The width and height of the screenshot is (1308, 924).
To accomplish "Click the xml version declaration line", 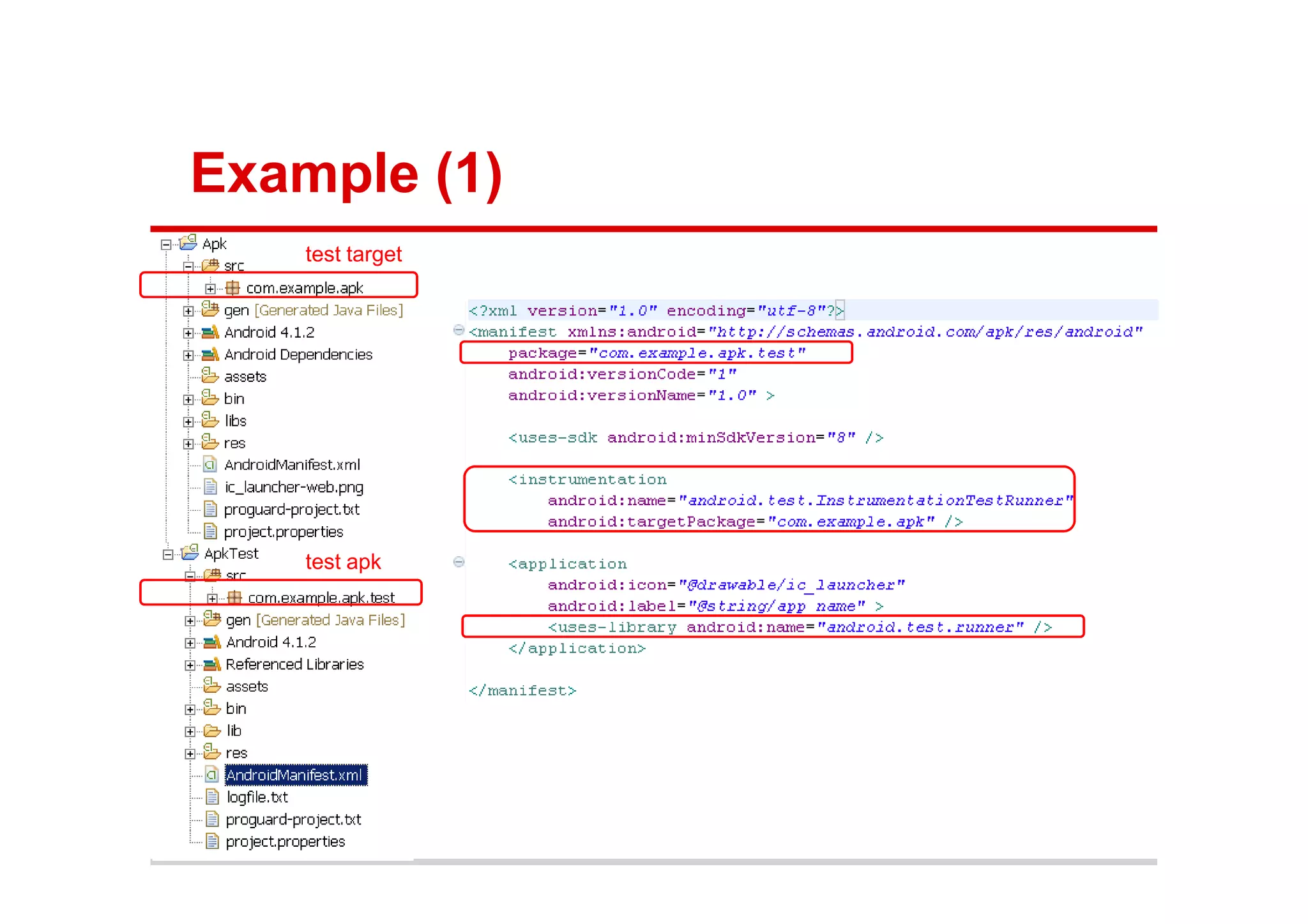I will point(657,310).
